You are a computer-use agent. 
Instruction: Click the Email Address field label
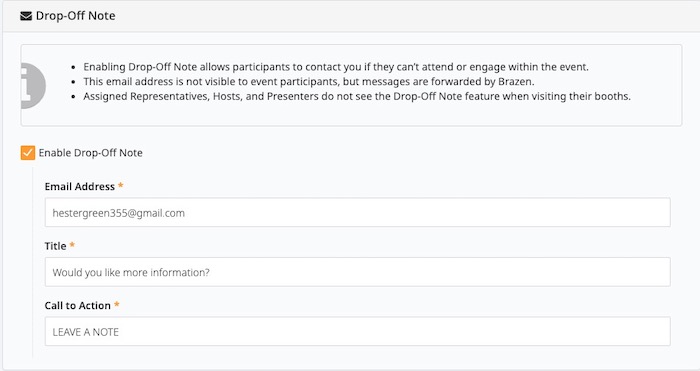click(x=79, y=187)
